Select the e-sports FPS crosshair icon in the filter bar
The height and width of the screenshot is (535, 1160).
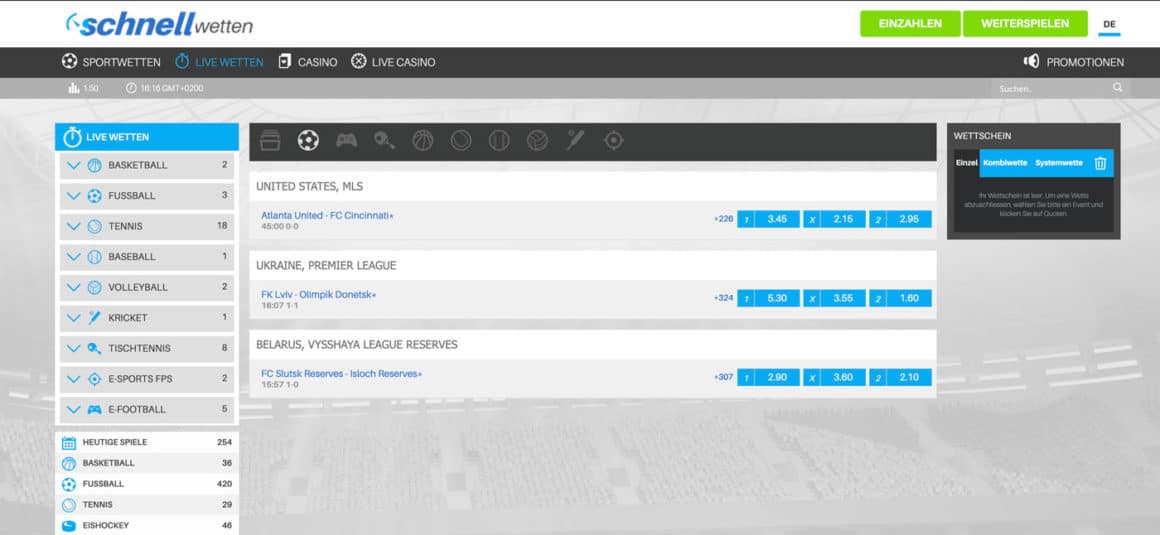click(613, 140)
